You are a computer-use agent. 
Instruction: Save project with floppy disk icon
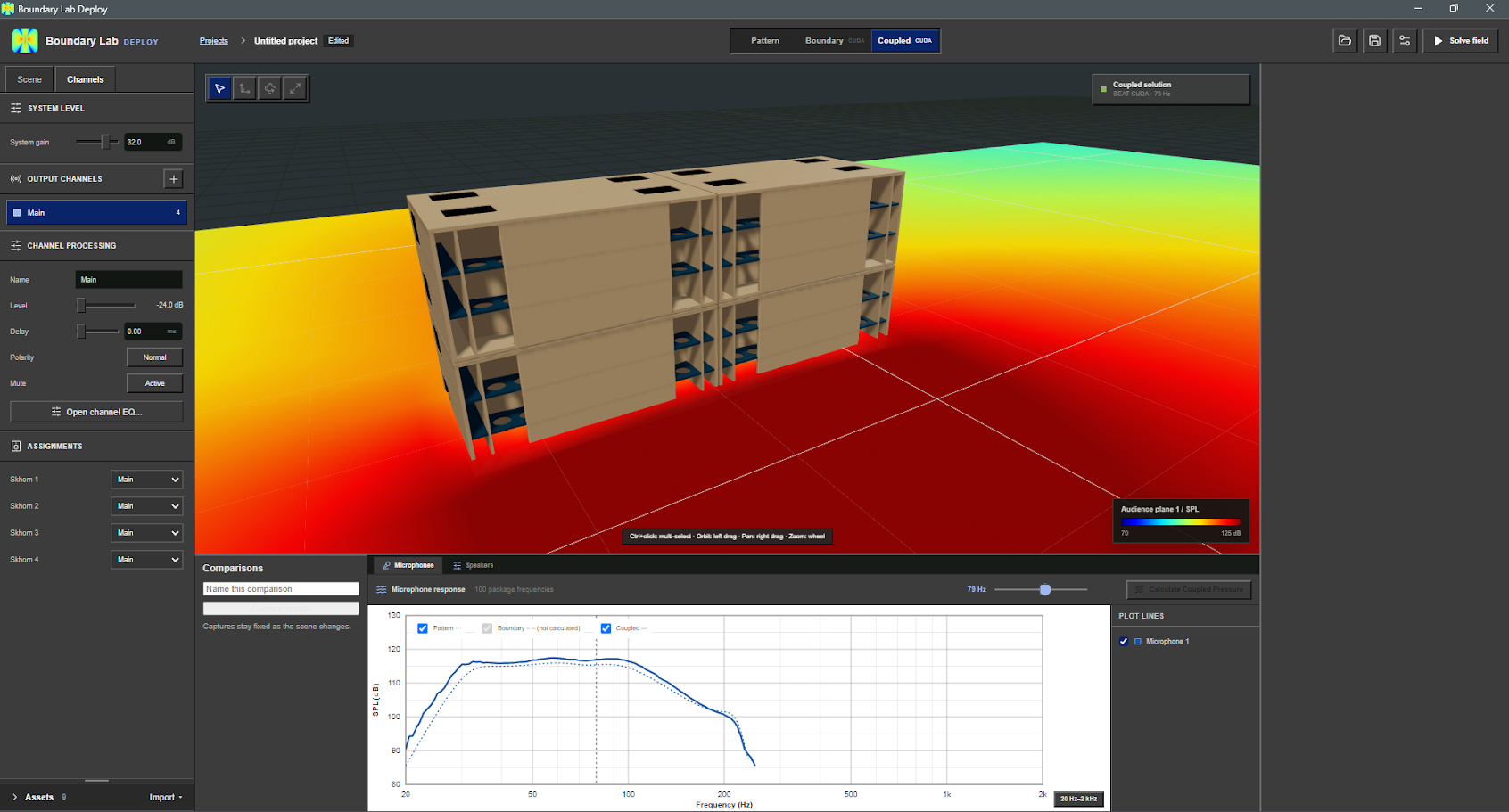1375,41
